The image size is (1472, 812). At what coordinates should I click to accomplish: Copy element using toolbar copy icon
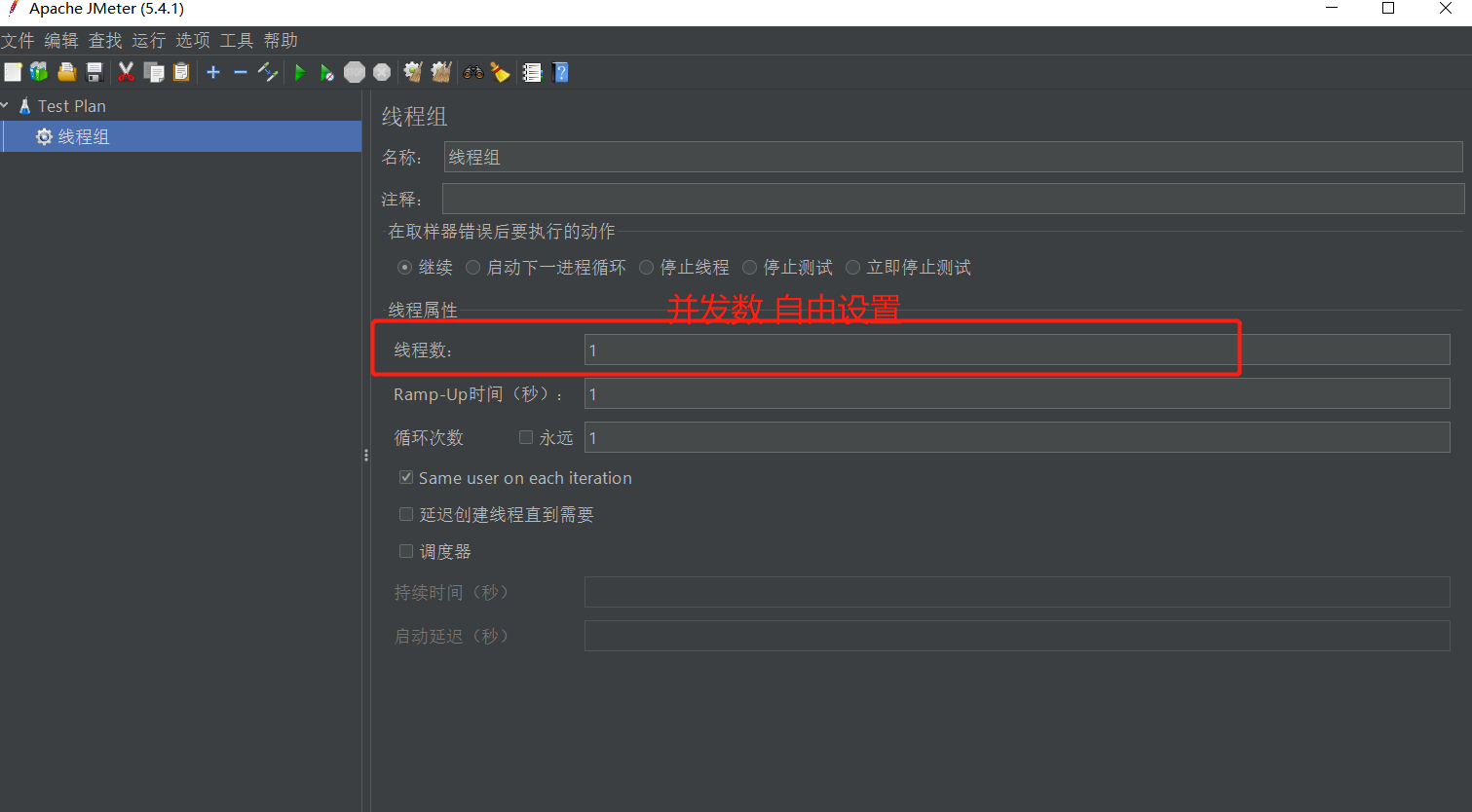pyautogui.click(x=154, y=72)
